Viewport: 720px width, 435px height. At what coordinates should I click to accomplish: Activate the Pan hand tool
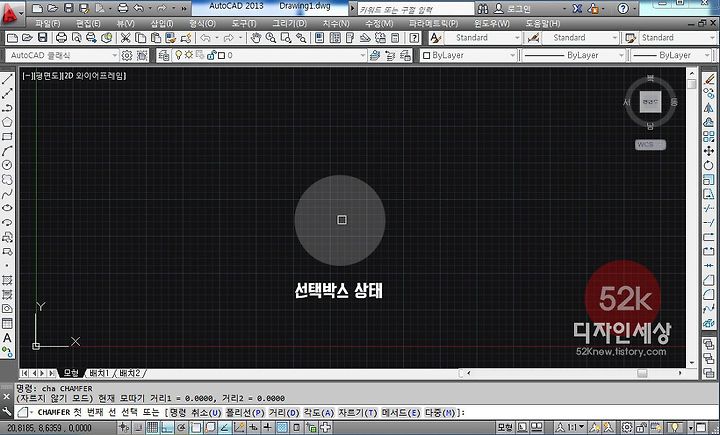256,38
